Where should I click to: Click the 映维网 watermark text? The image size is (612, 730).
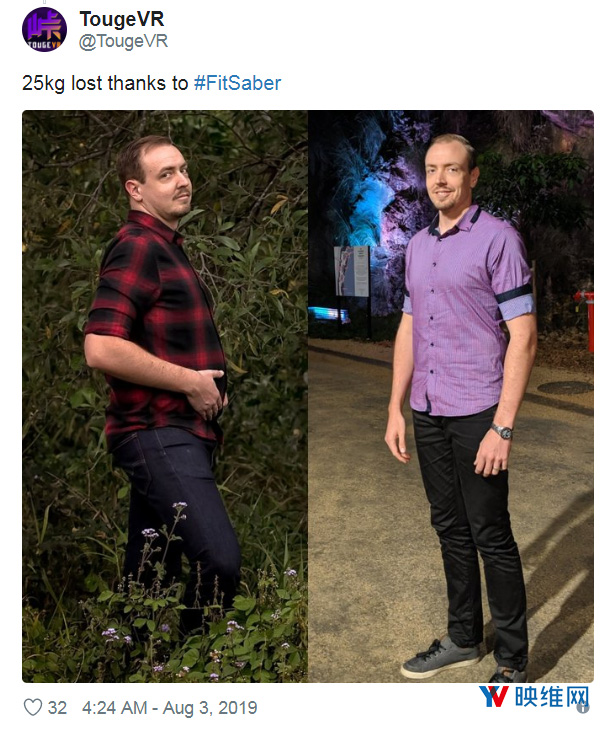552,696
